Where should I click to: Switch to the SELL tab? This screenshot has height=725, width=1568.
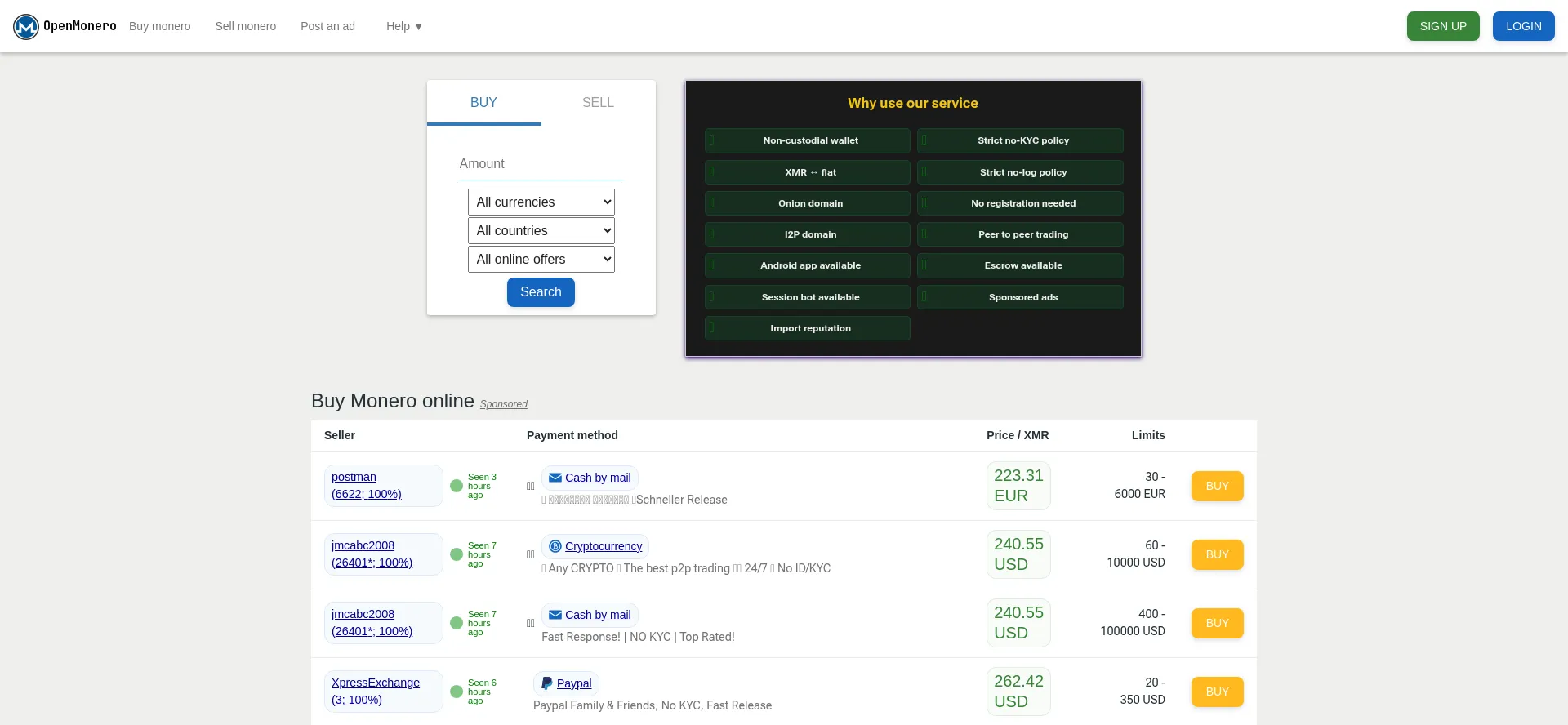pos(598,103)
